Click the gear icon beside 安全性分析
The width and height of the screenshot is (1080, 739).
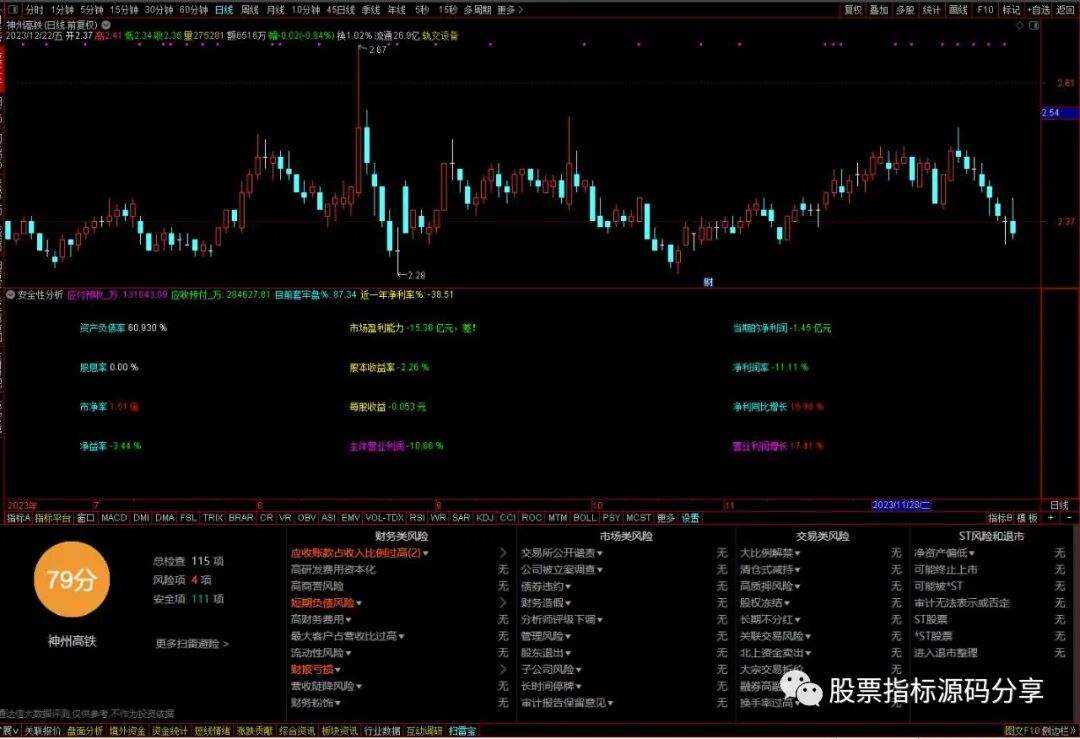(x=10, y=295)
